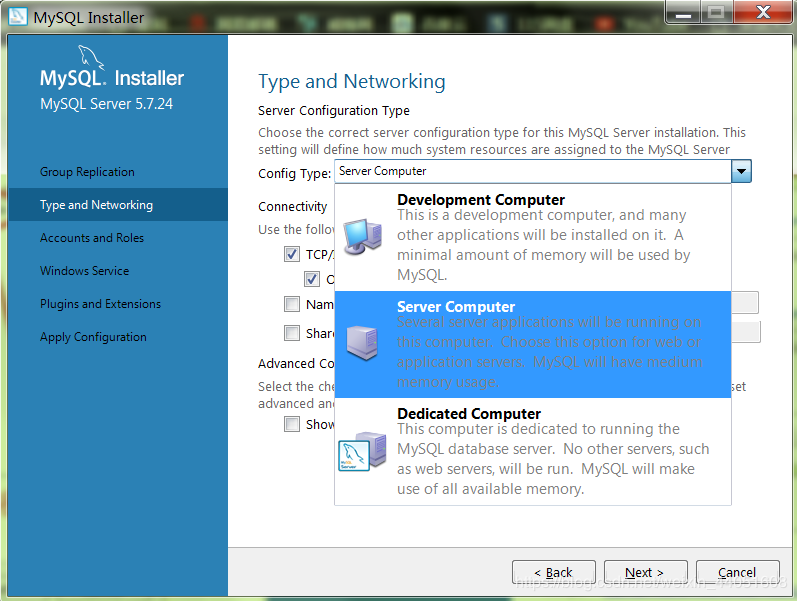The height and width of the screenshot is (601, 797).
Task: Toggle the checked checkbox below TCP/IP
Action: [312, 279]
